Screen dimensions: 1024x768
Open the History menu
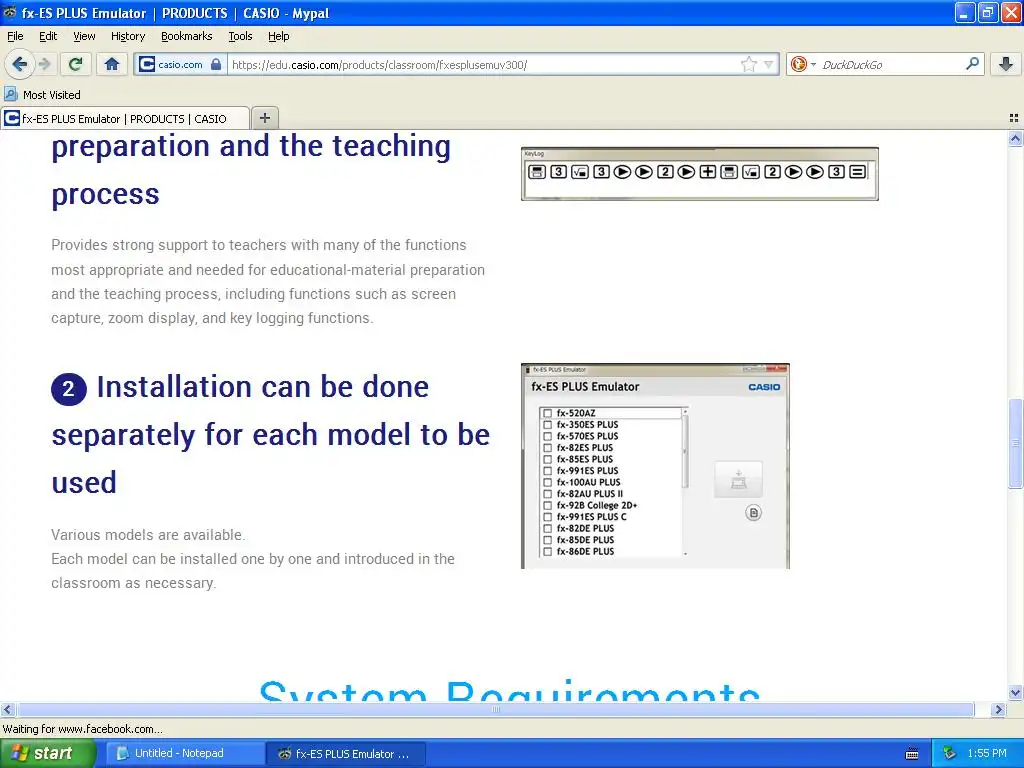128,36
